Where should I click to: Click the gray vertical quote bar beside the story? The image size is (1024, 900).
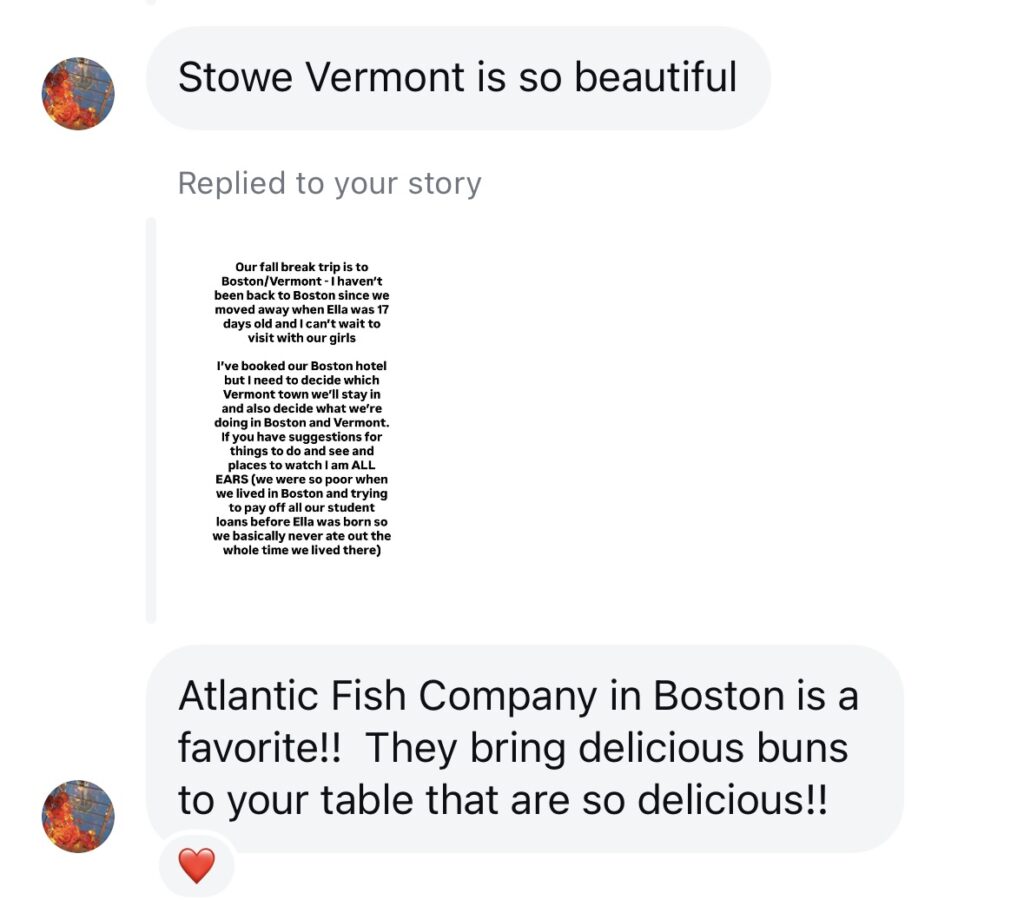pos(151,420)
